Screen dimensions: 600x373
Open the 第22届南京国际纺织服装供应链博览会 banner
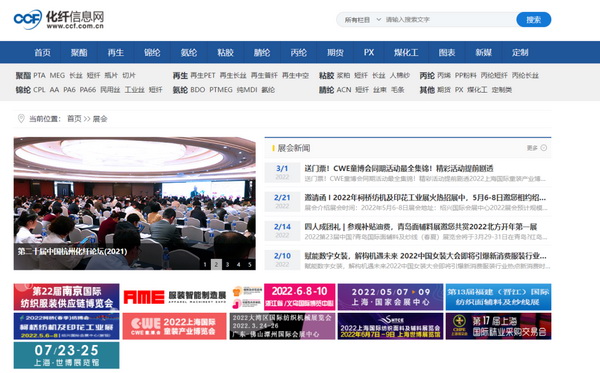point(67,297)
